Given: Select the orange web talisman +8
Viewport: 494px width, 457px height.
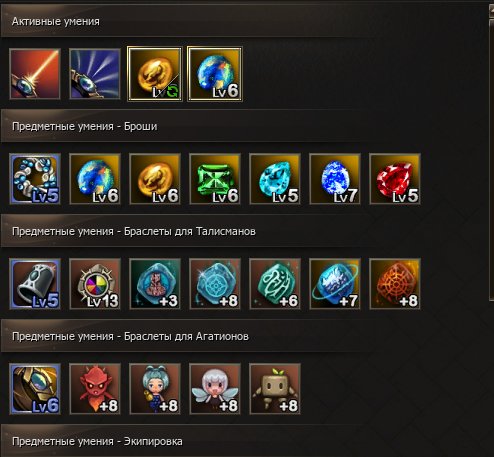Looking at the screenshot, I should [395, 284].
